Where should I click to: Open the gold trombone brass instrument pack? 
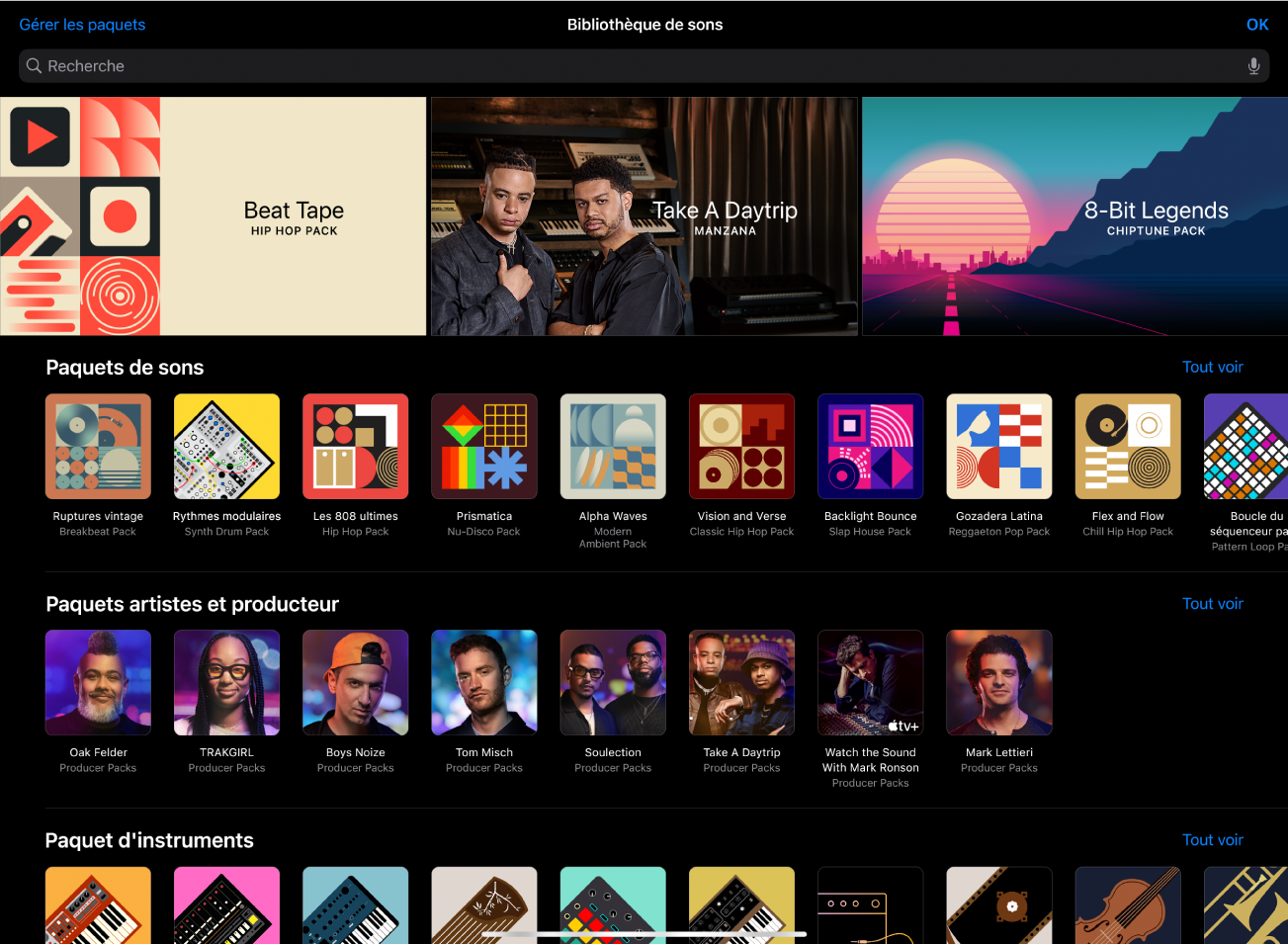click(1245, 905)
